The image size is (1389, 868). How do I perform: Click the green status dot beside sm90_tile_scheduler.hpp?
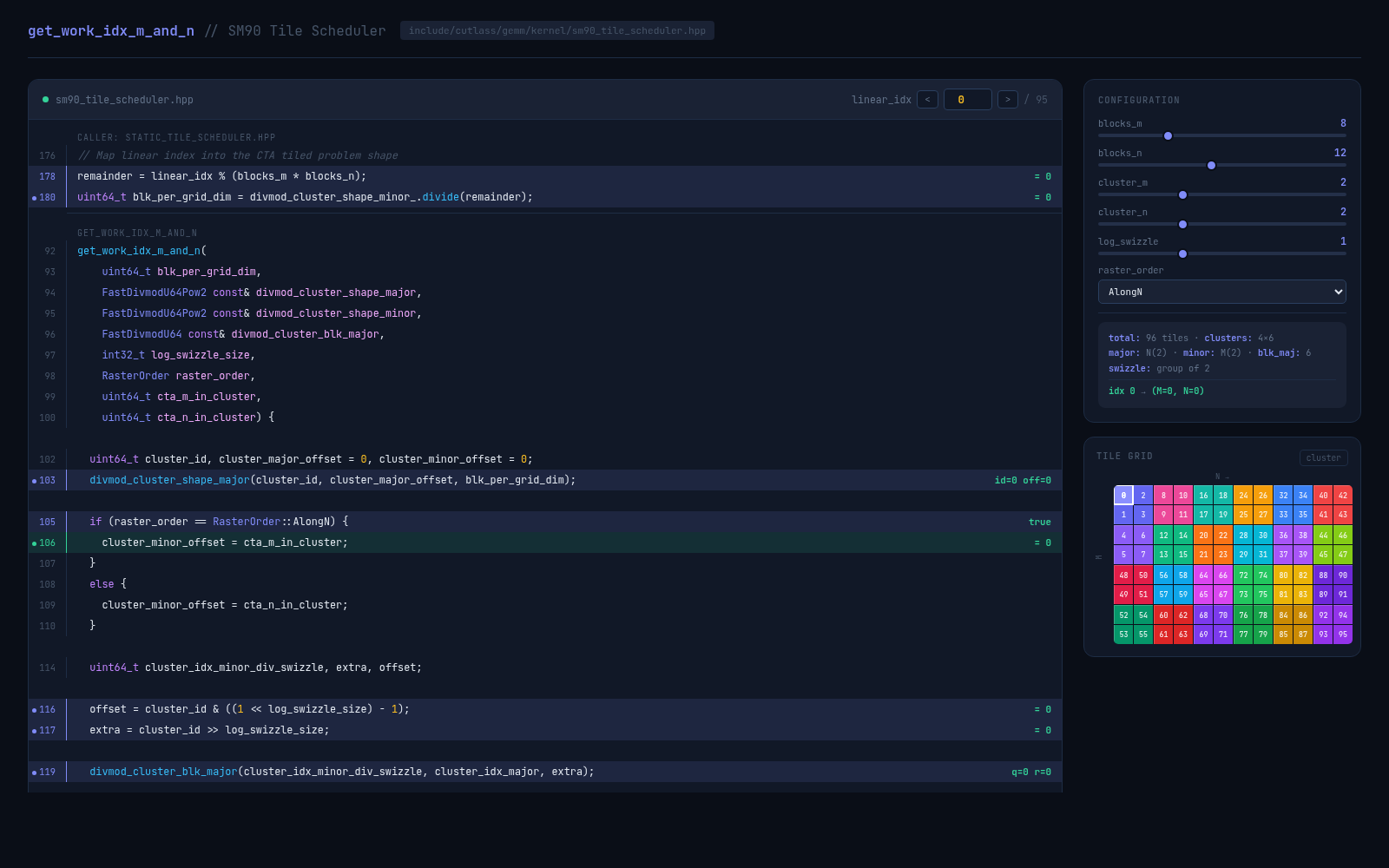(45, 99)
